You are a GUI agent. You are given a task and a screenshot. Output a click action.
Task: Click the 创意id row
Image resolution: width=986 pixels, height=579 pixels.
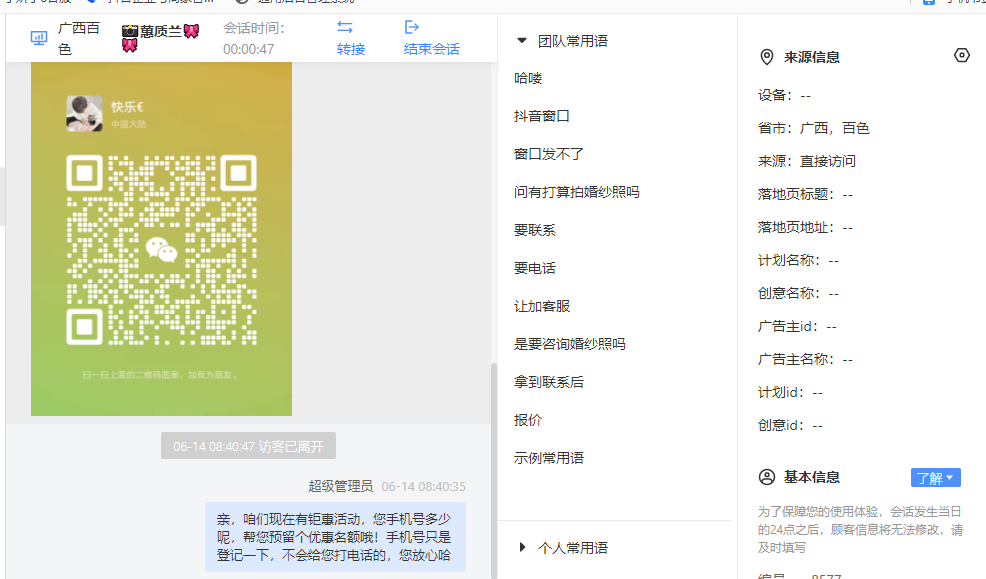click(x=790, y=426)
